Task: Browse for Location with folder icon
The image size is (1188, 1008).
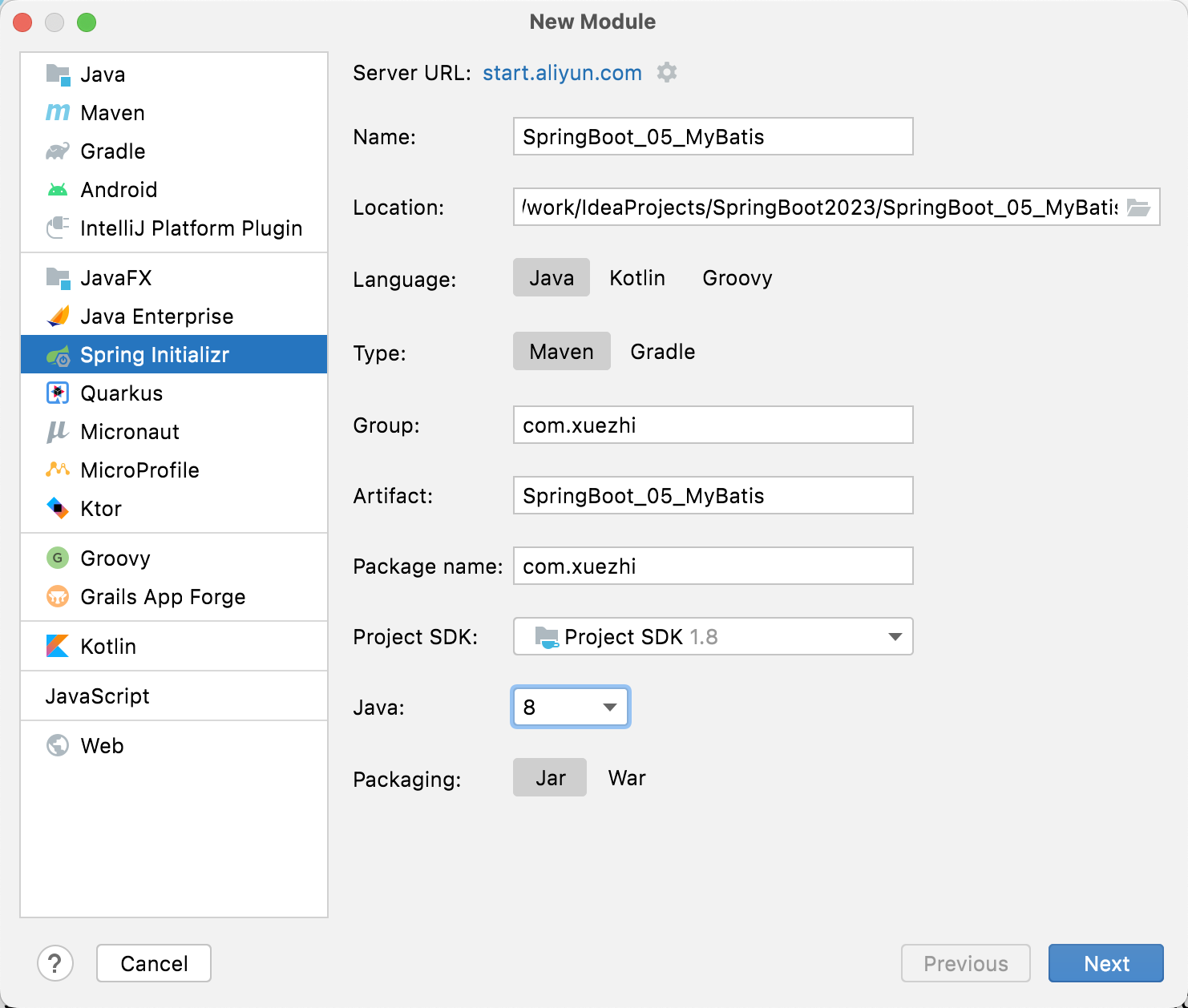Action: pyautogui.click(x=1138, y=208)
